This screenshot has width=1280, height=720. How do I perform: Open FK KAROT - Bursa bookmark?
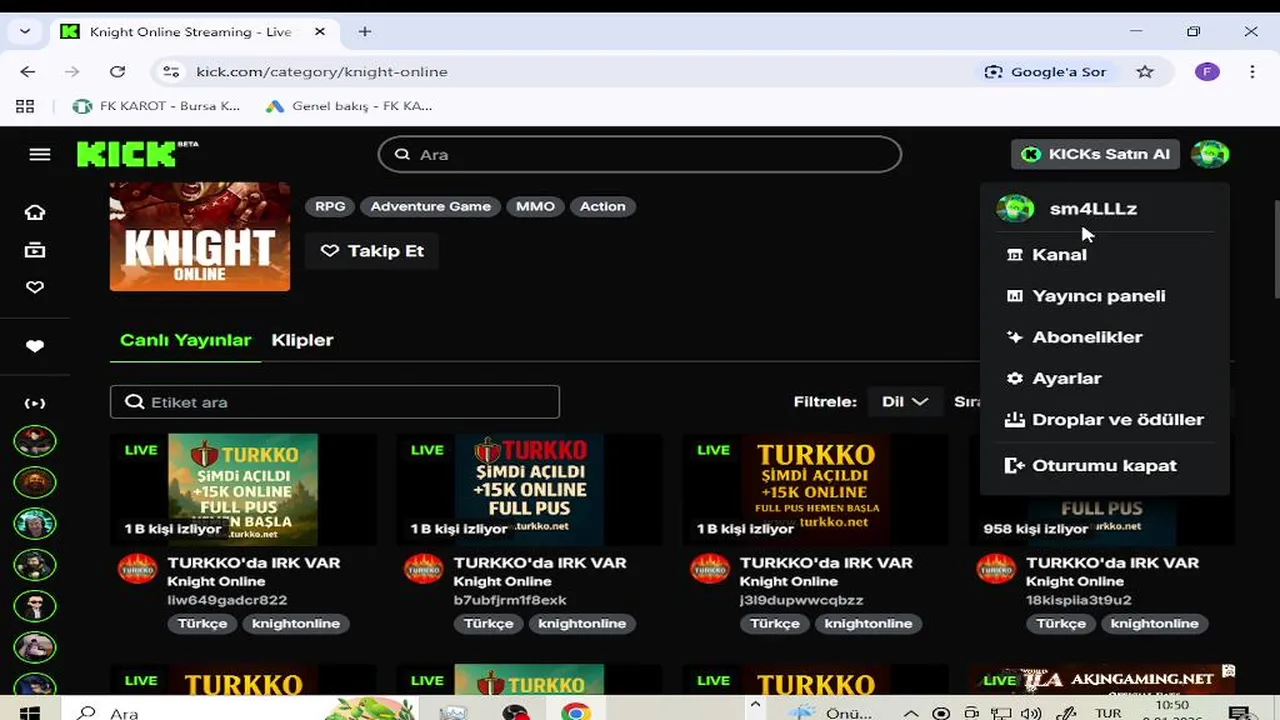tap(157, 106)
